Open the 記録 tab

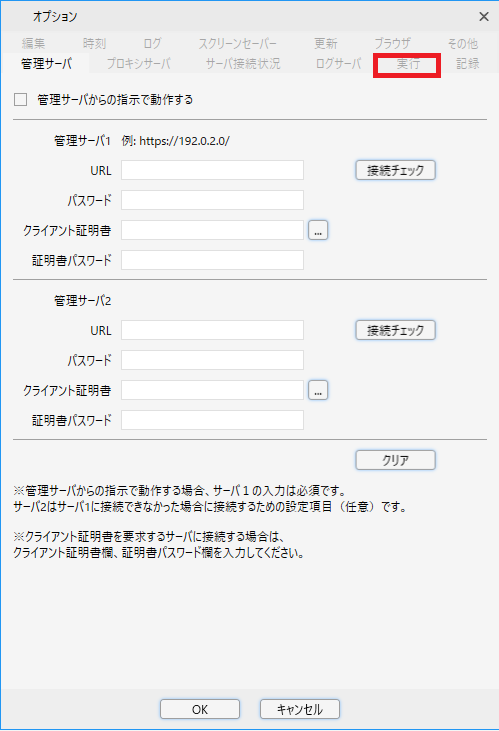click(467, 64)
